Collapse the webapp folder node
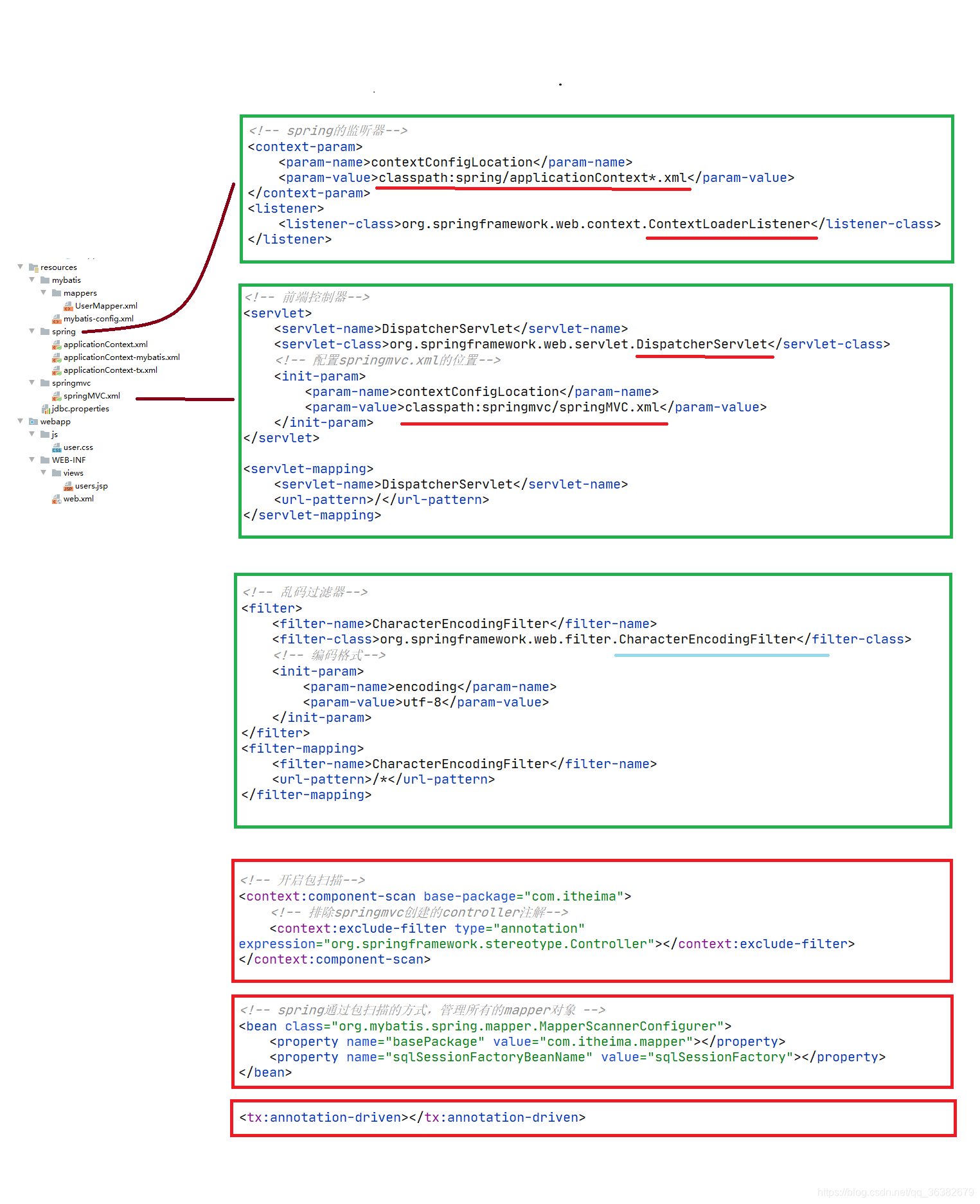Image resolution: width=980 pixels, height=1204 pixels. tap(21, 421)
